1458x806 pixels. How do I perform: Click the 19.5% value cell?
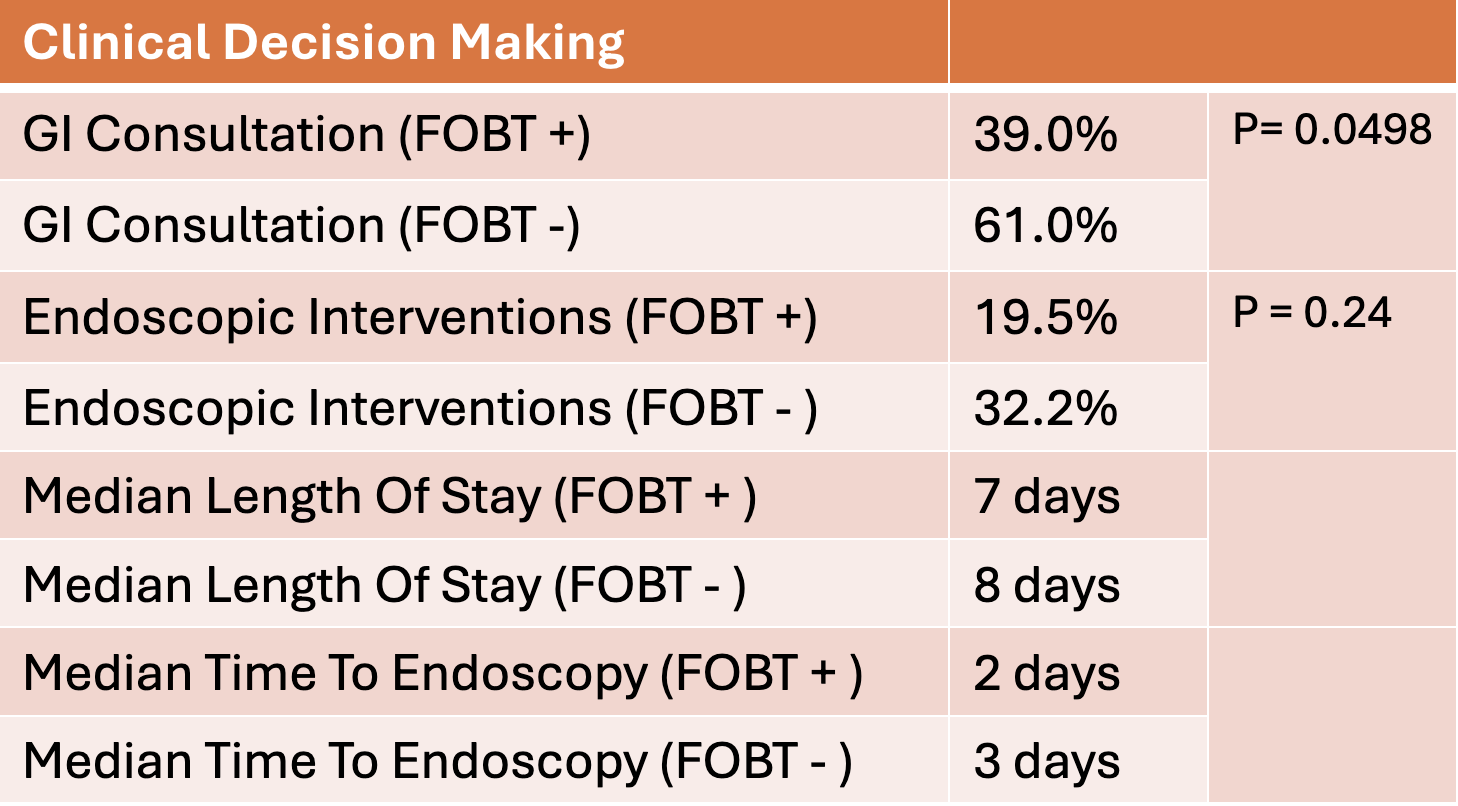click(x=1078, y=317)
